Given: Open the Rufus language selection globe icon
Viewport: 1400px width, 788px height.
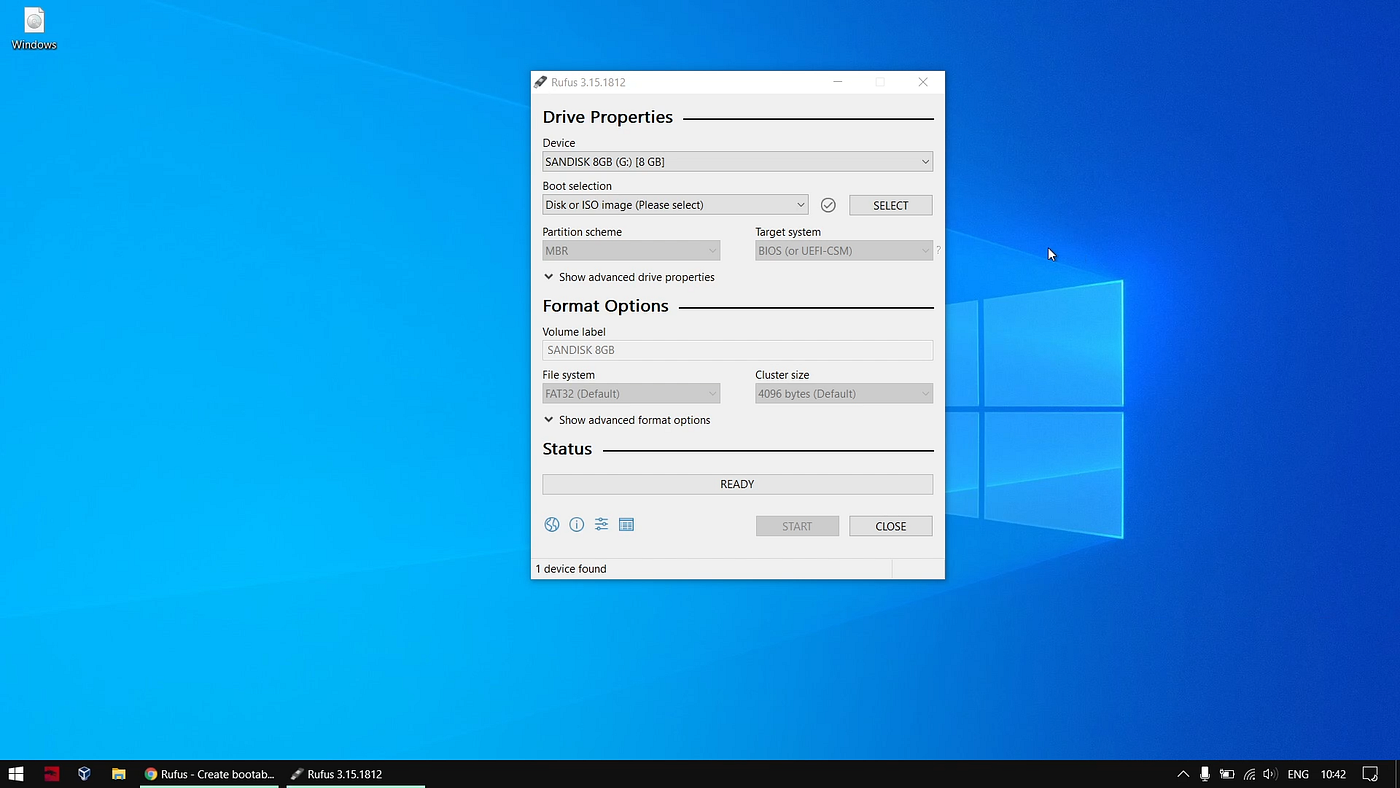Looking at the screenshot, I should 552,524.
